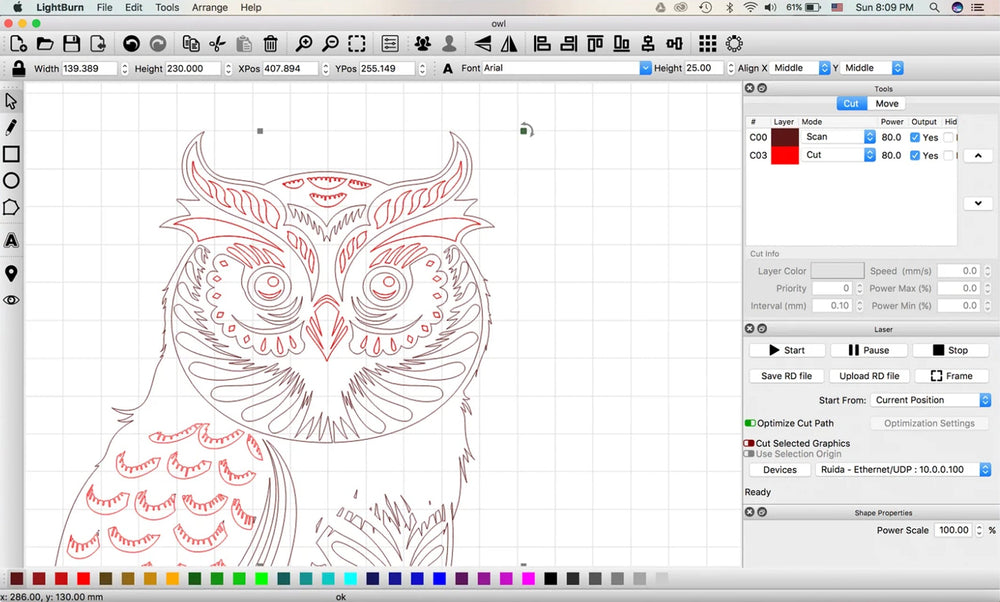Image resolution: width=1000 pixels, height=602 pixels.
Task: Open the Arrange menu
Action: point(209,7)
